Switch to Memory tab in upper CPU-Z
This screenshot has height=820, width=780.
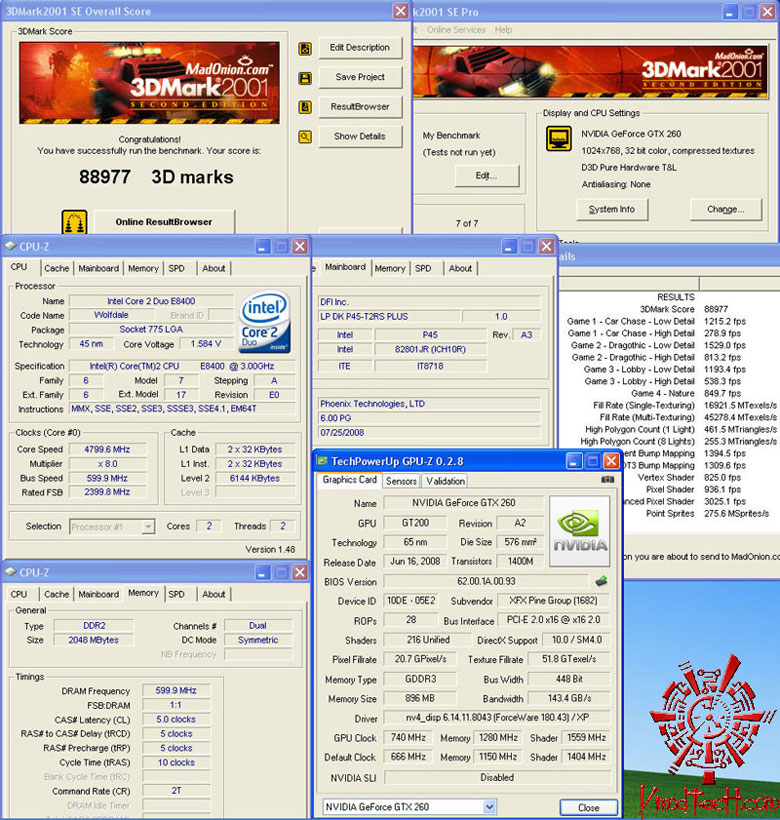click(x=143, y=268)
